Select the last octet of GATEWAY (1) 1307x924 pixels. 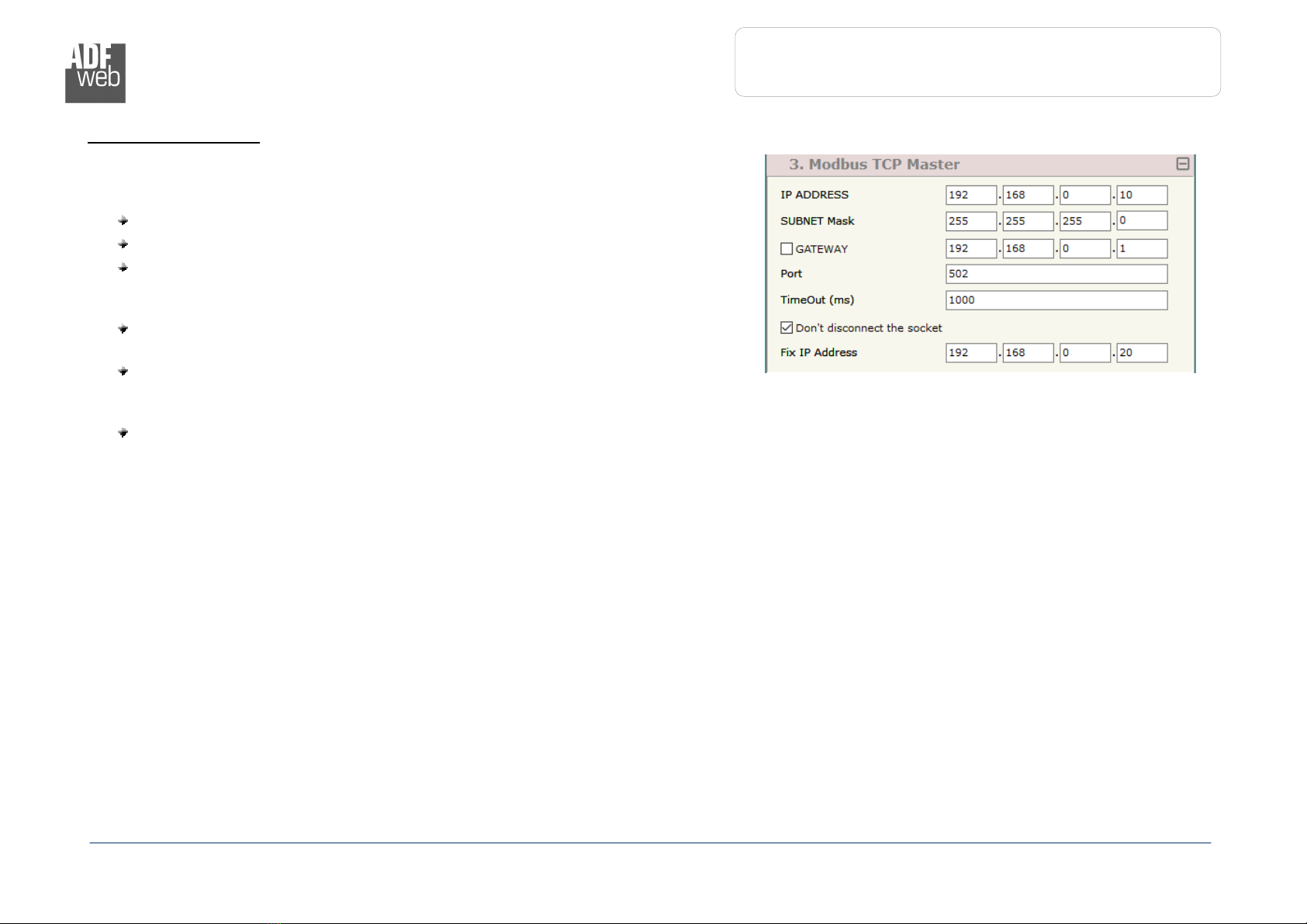click(x=1142, y=248)
